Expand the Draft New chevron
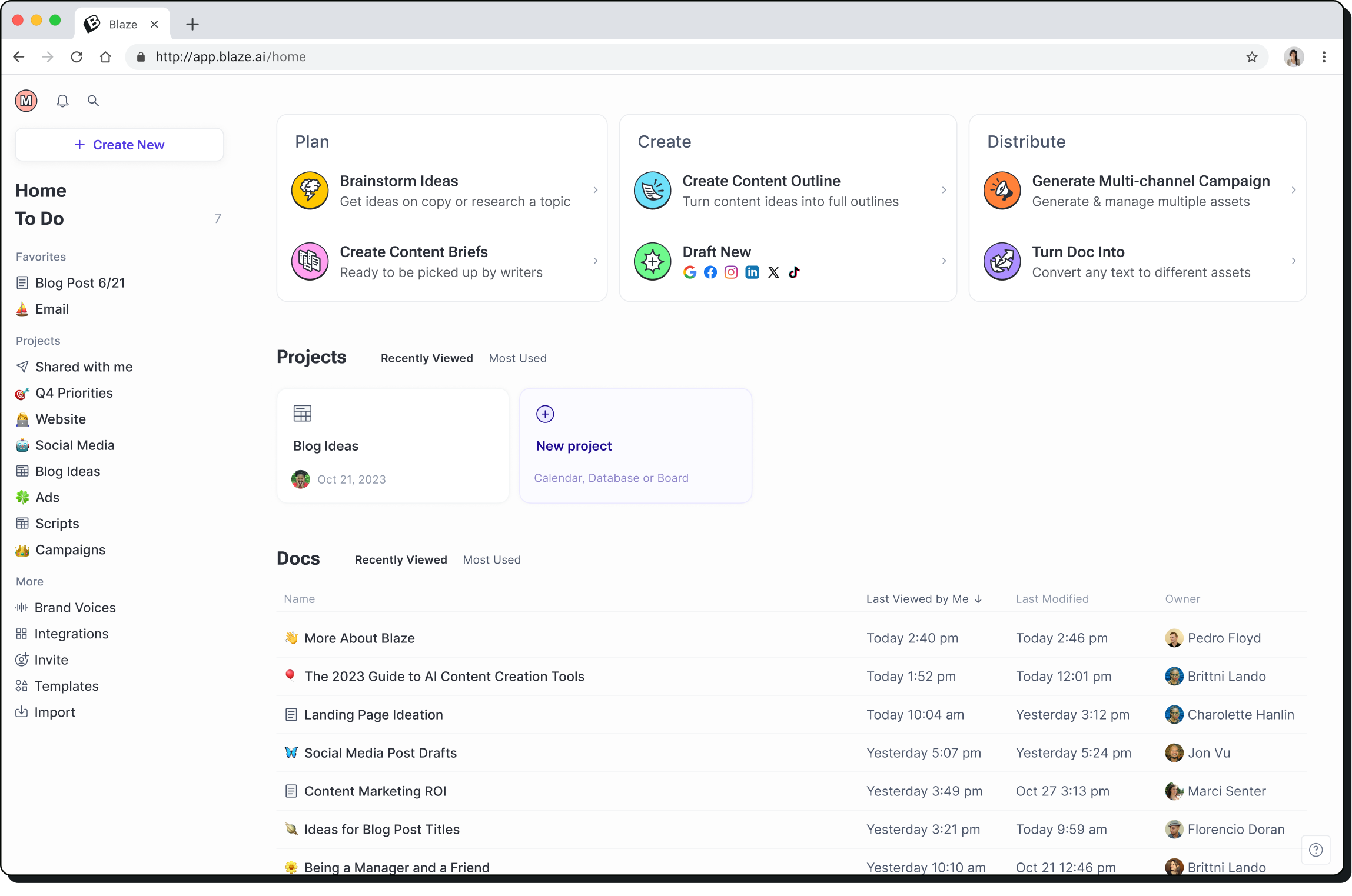Image resolution: width=1352 pixels, height=896 pixels. [943, 261]
